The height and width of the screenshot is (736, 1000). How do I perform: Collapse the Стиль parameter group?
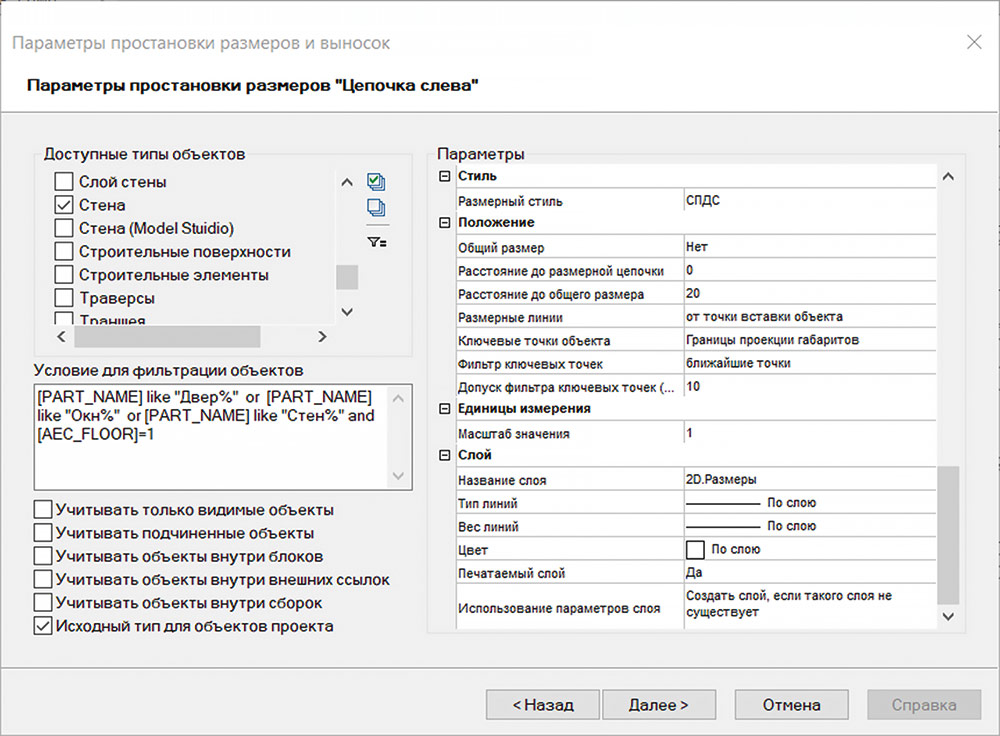coord(445,177)
